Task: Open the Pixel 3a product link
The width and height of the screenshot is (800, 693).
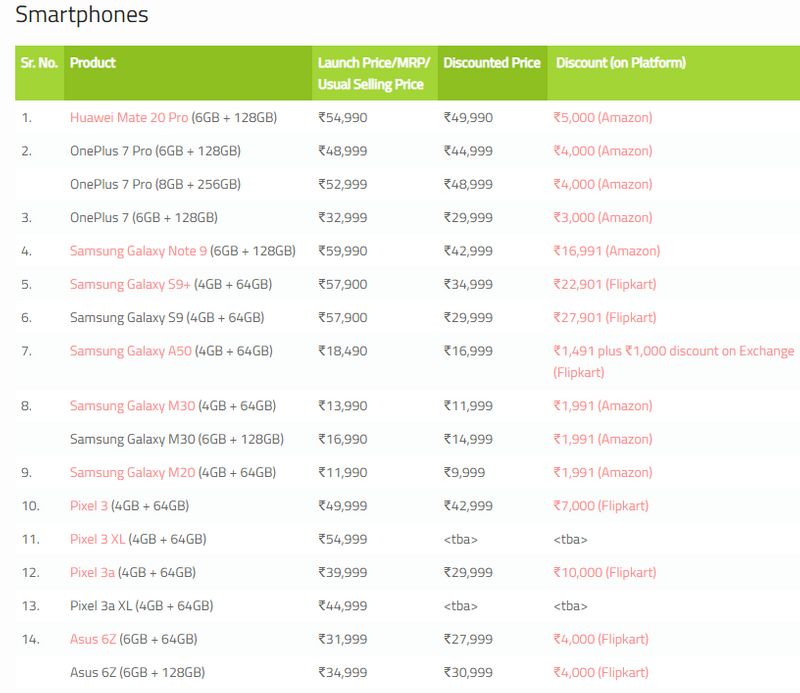Action: point(92,573)
